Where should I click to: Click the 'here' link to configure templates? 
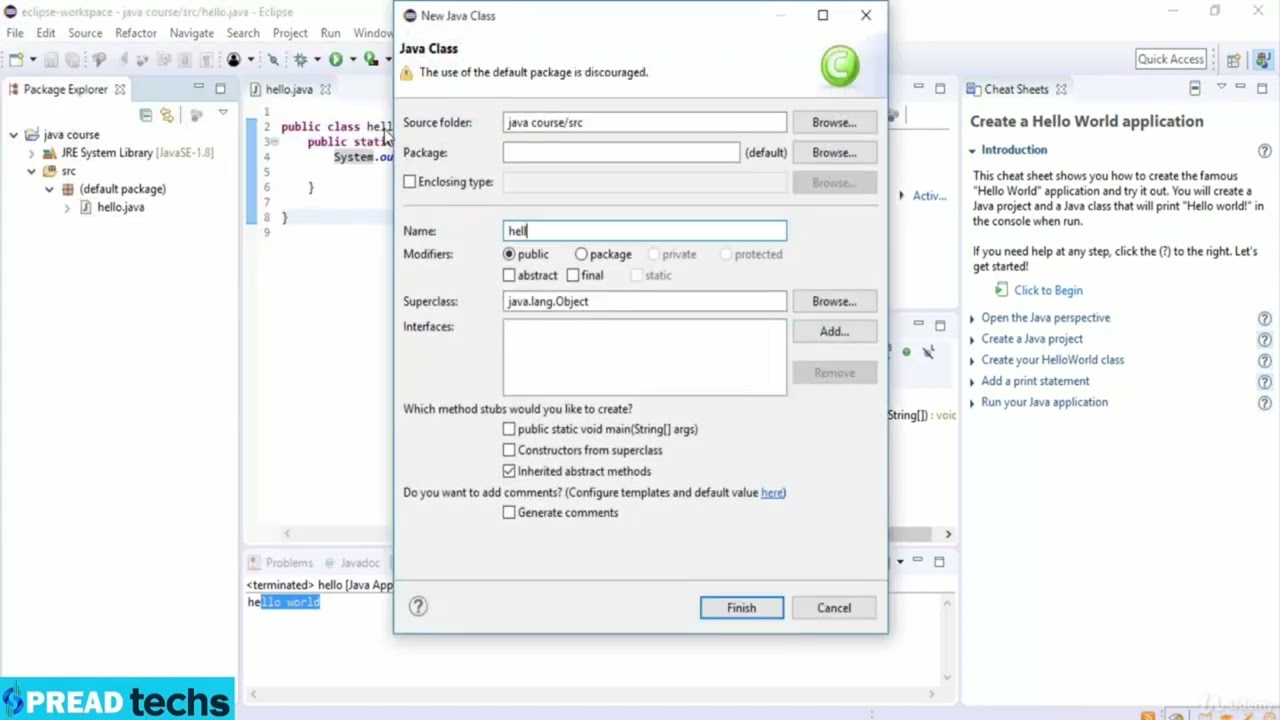pos(772,492)
